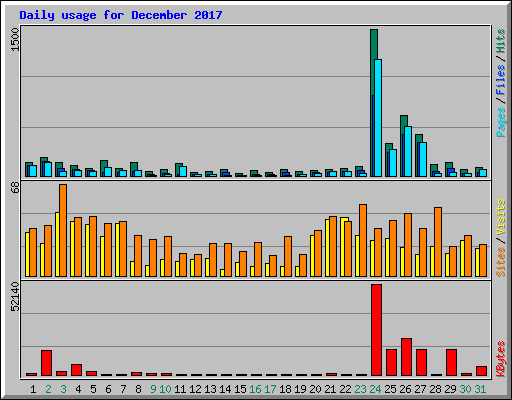The height and width of the screenshot is (400, 512).
Task: Click day label '12'
Action: pyautogui.click(x=195, y=389)
